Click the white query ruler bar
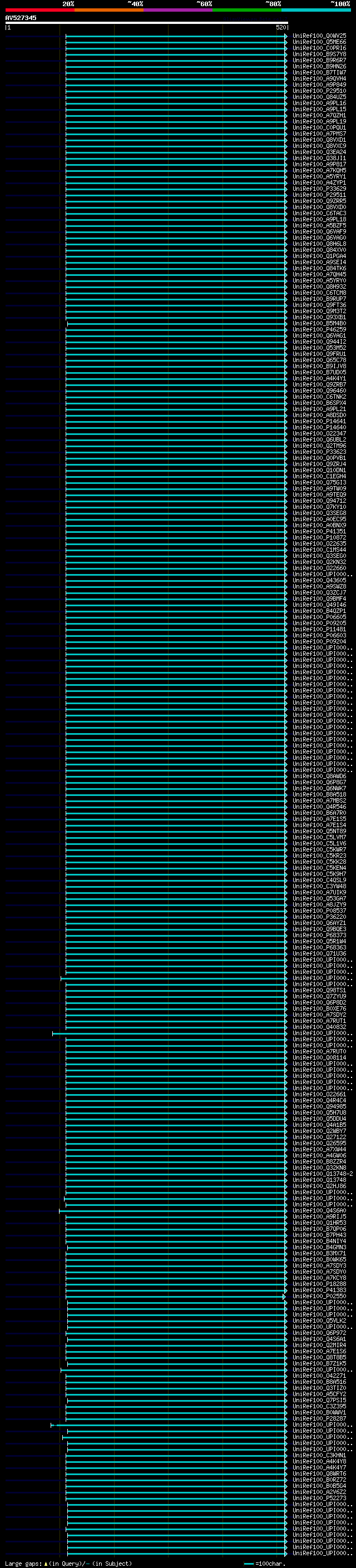Viewport: 356px width, 1568px height. [147, 22]
